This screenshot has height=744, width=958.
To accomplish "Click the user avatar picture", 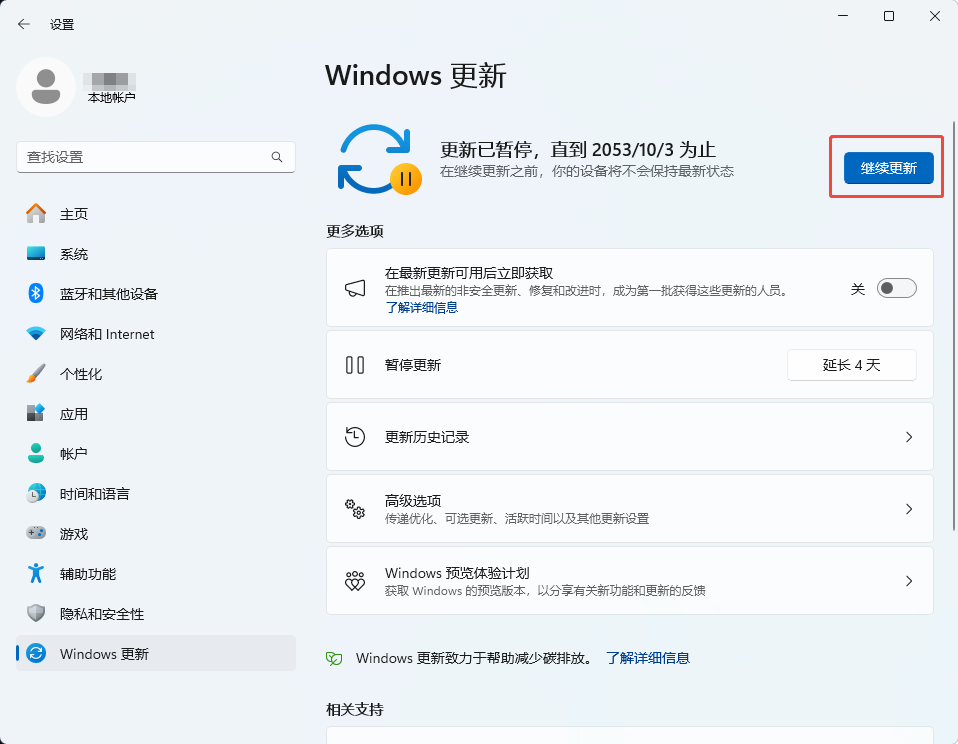I will pos(46,87).
